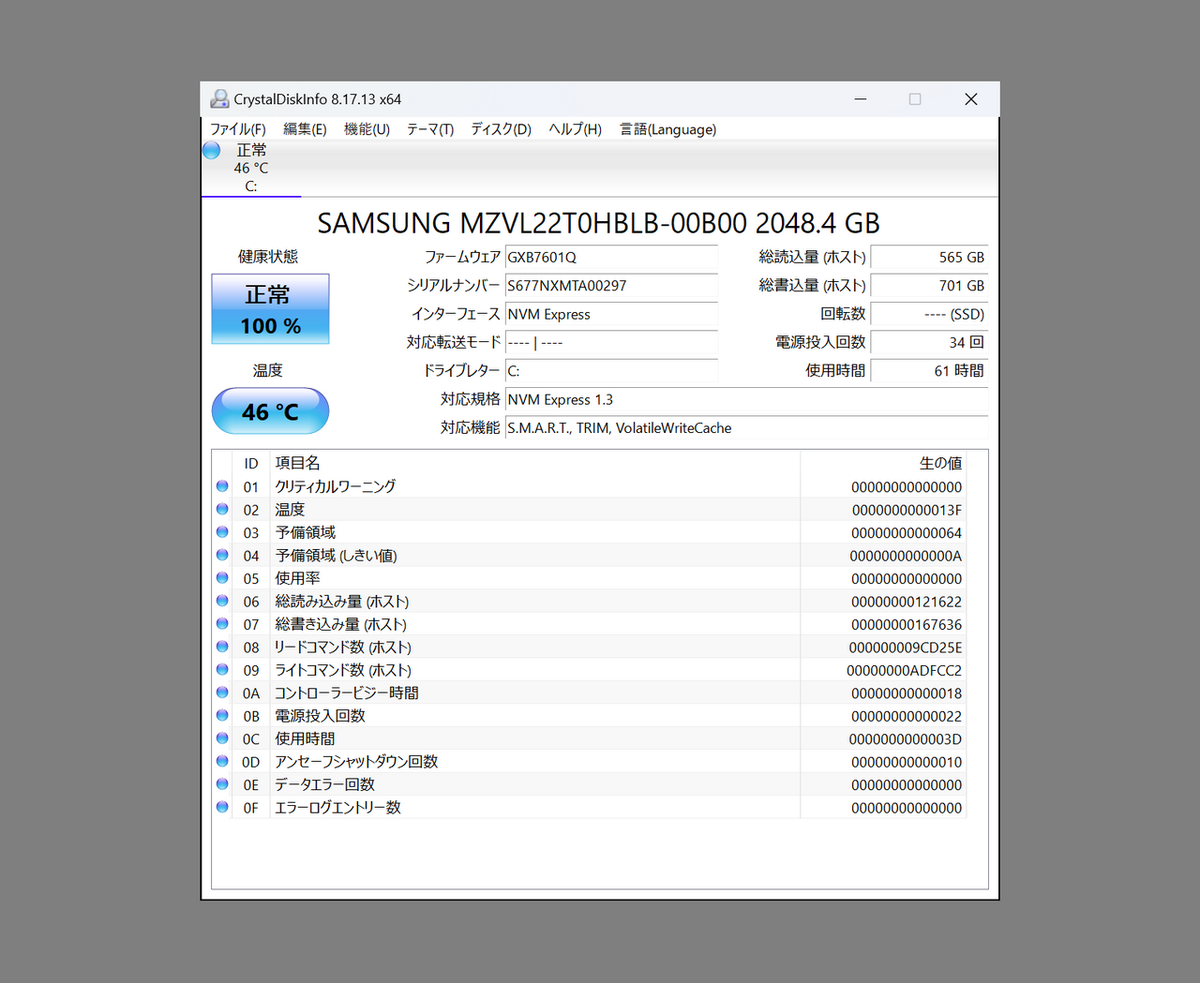
Task: Open the ファイル(F) menu
Action: point(238,129)
